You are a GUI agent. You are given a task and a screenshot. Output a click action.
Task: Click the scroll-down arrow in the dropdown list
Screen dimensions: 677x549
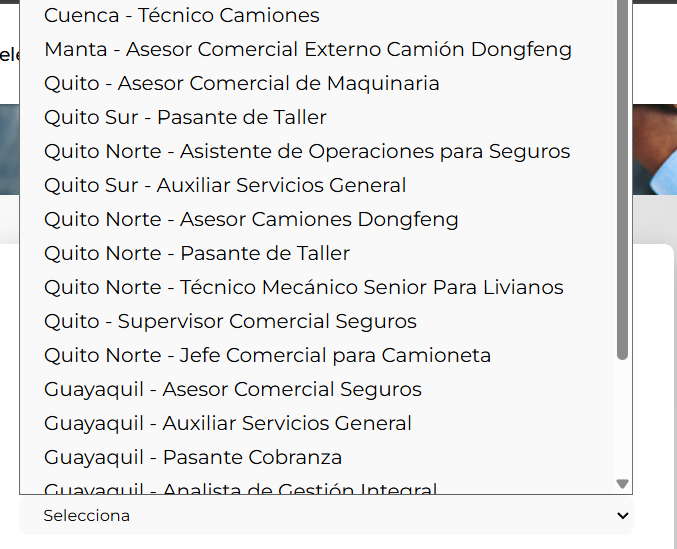coord(622,484)
